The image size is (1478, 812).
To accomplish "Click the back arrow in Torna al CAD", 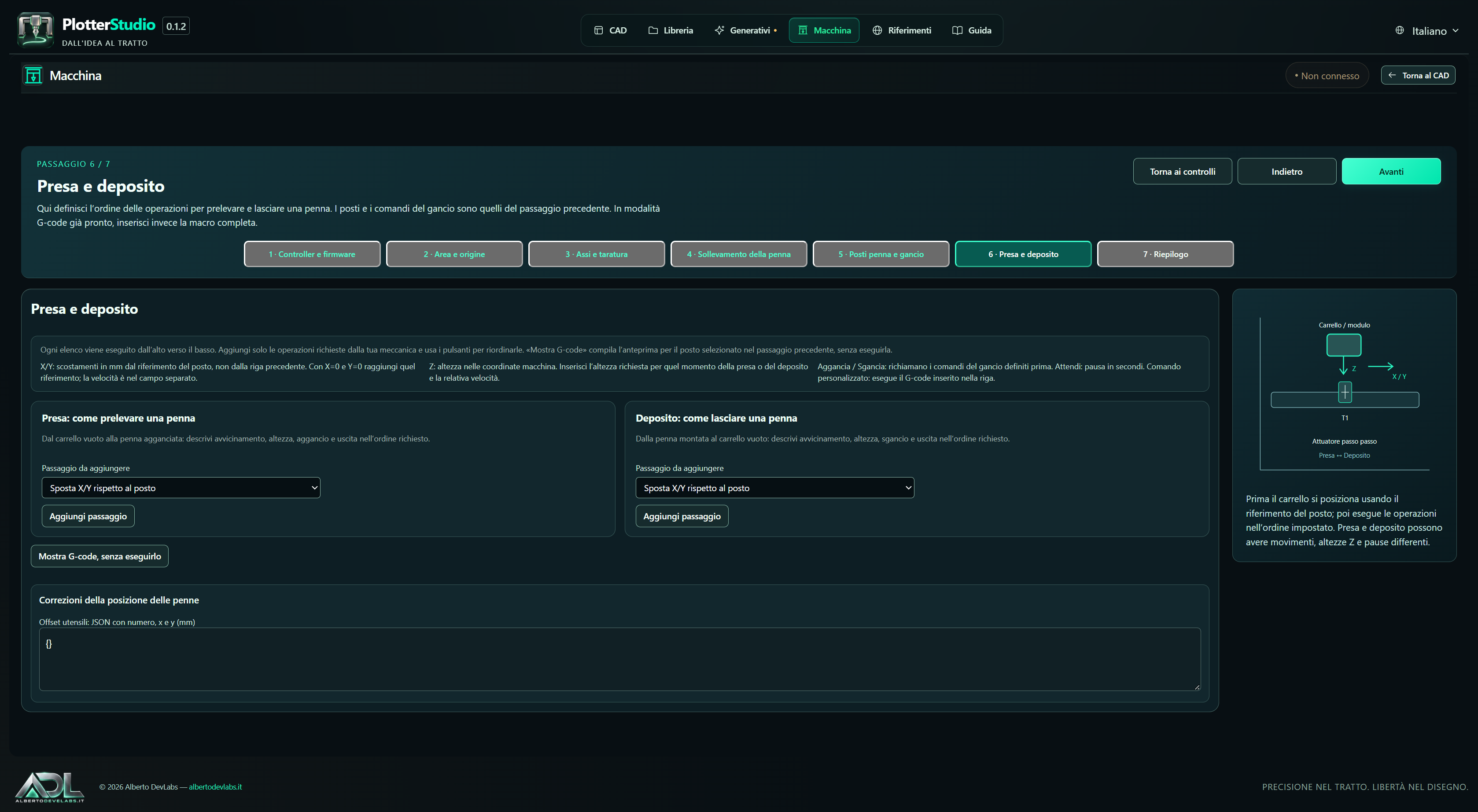I will (1392, 75).
